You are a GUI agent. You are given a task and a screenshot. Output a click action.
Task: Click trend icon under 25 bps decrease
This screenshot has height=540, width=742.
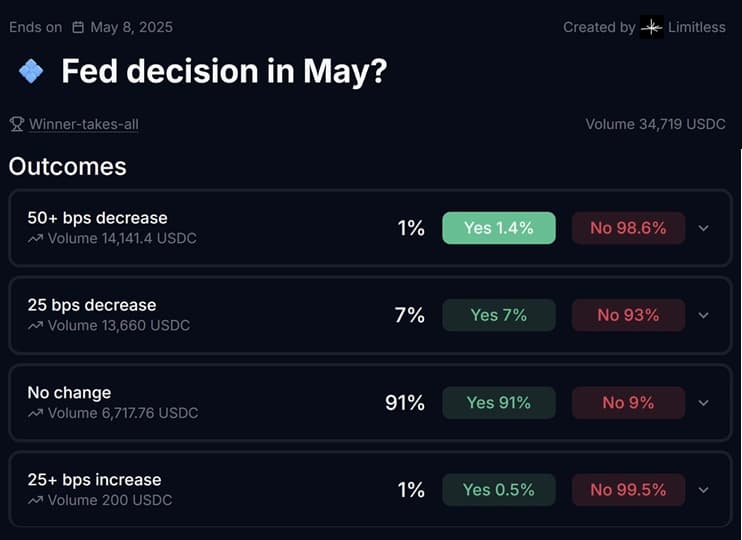tap(35, 326)
